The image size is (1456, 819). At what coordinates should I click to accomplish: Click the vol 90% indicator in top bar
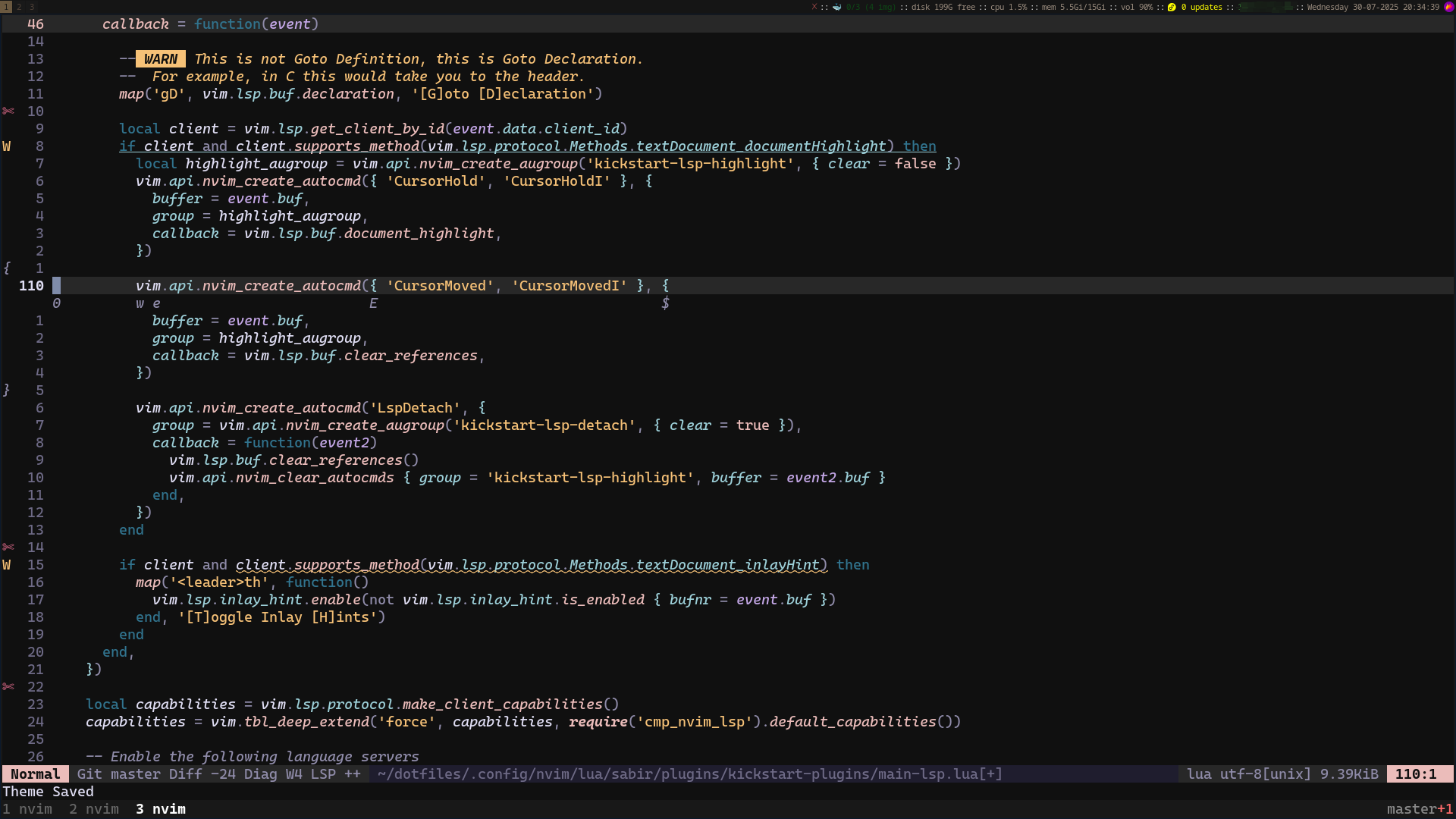pyautogui.click(x=1137, y=7)
